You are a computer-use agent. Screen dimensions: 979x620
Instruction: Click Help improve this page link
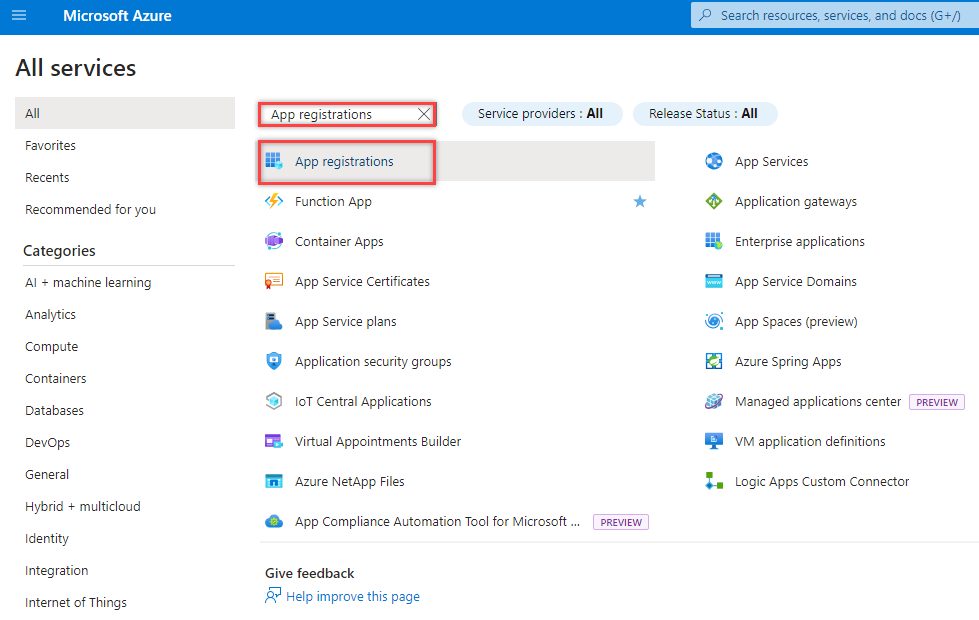tap(353, 596)
